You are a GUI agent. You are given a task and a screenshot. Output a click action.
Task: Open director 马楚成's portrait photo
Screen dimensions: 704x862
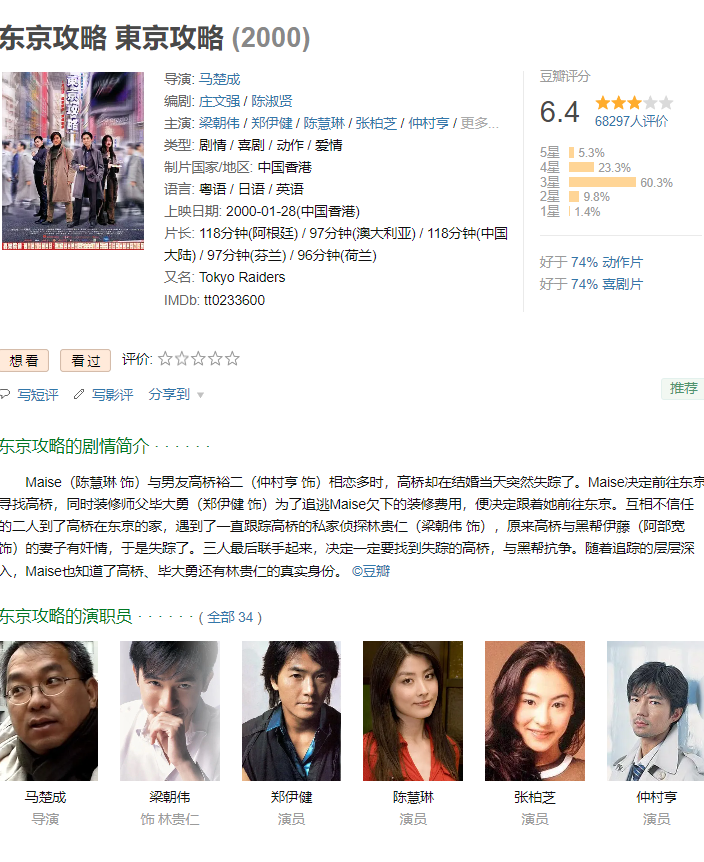pos(48,711)
